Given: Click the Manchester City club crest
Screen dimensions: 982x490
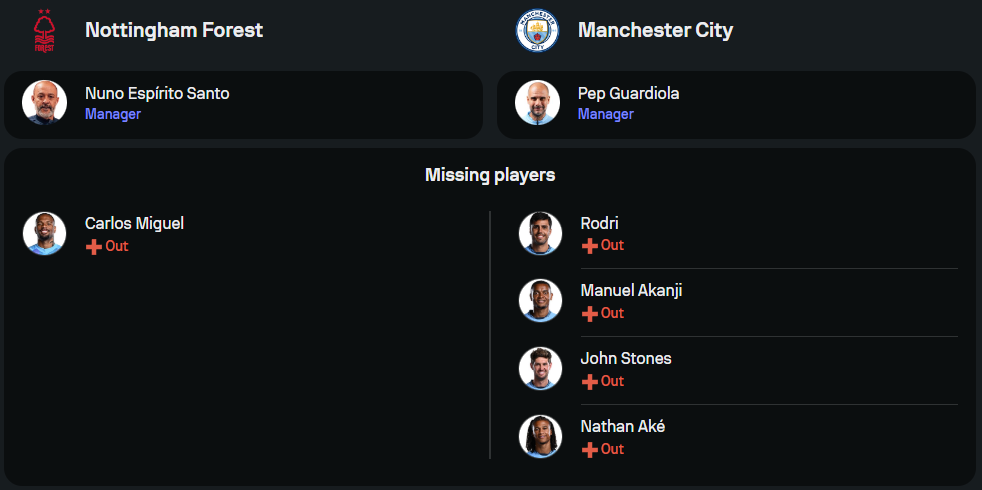Looking at the screenshot, I should [537, 31].
